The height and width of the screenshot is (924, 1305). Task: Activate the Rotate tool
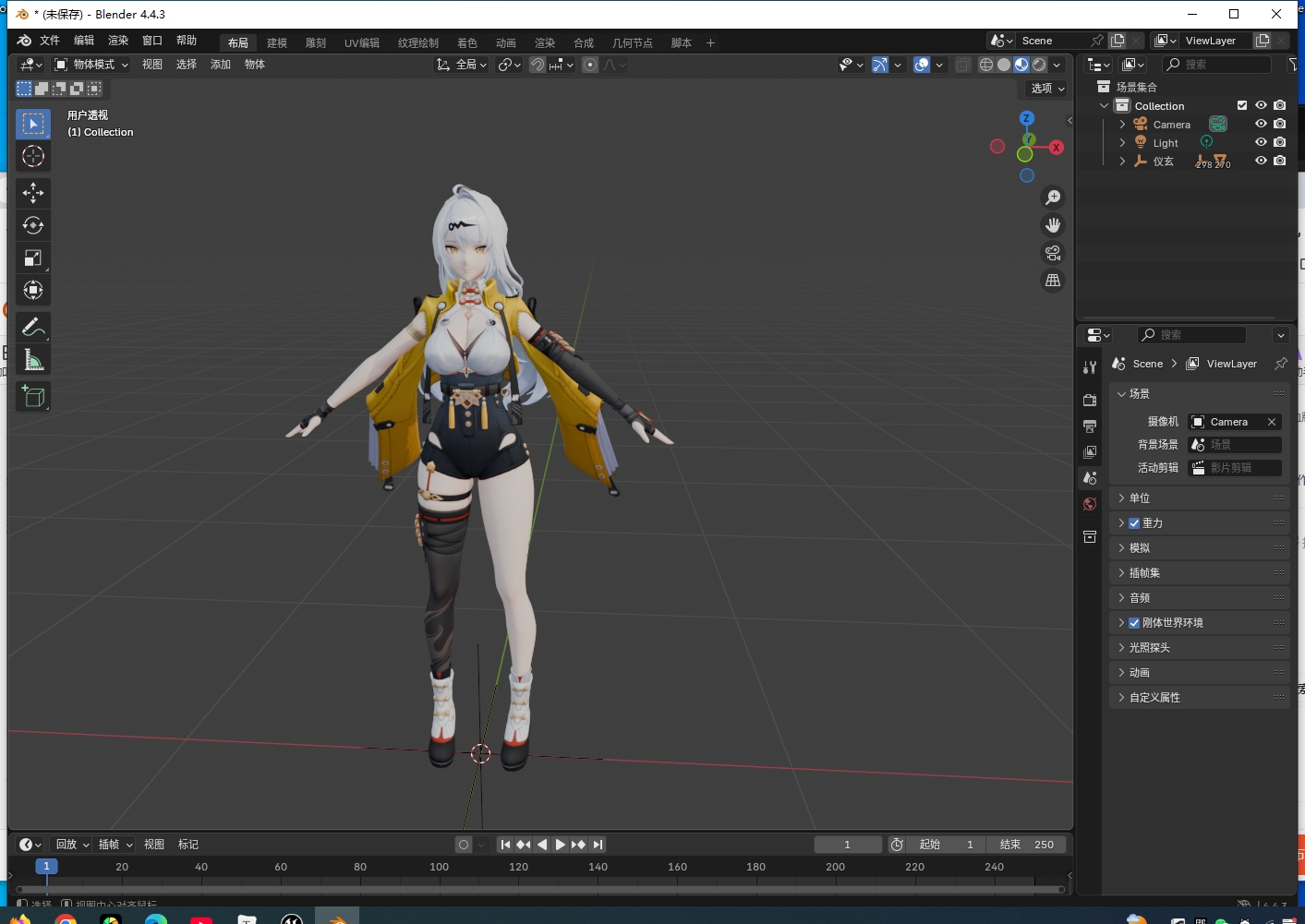coord(33,225)
